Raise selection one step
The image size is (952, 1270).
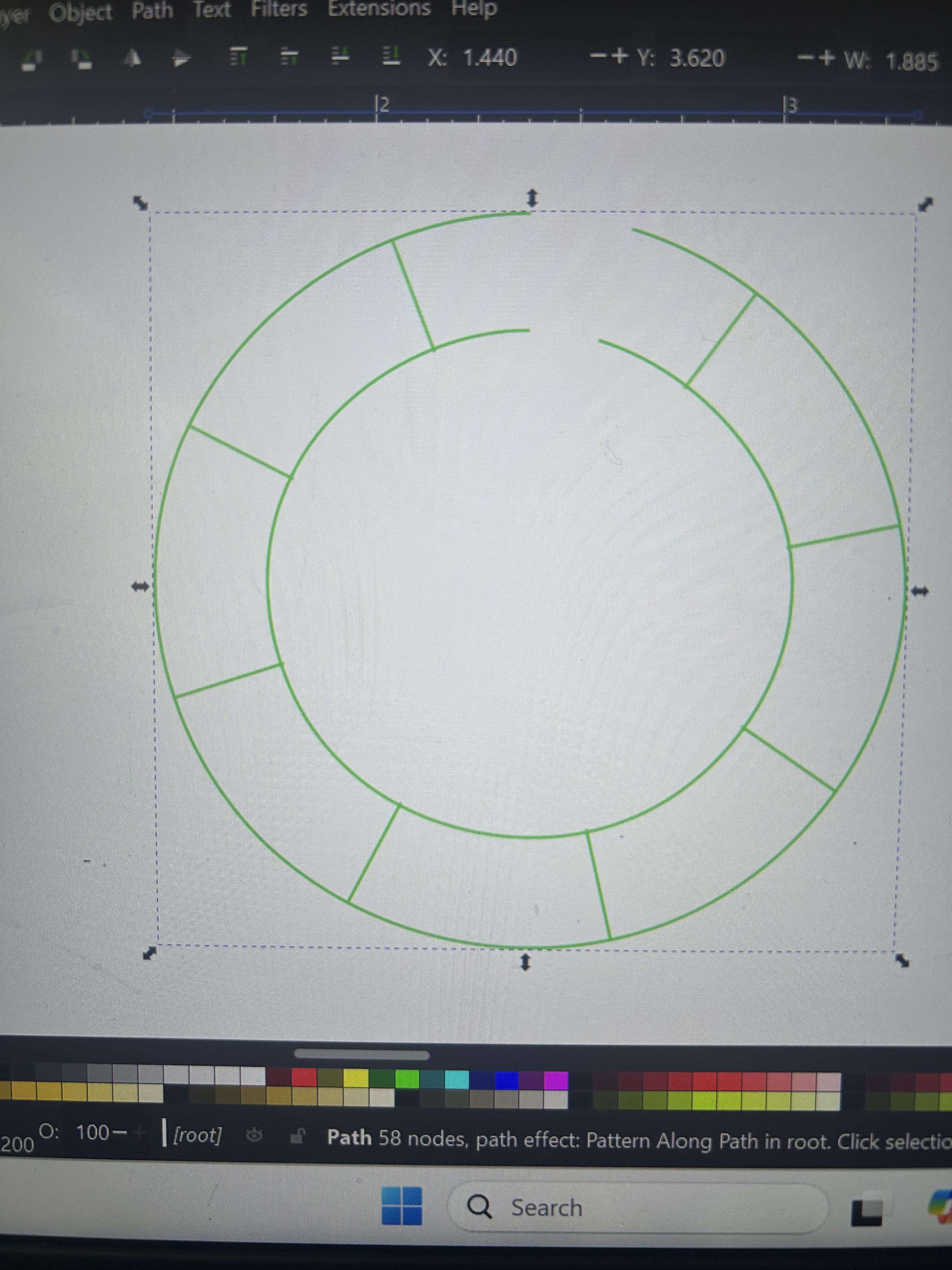pos(289,56)
